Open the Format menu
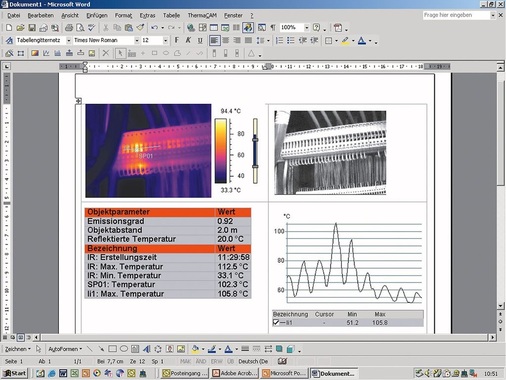Viewport: 506px width, 380px height. point(123,15)
